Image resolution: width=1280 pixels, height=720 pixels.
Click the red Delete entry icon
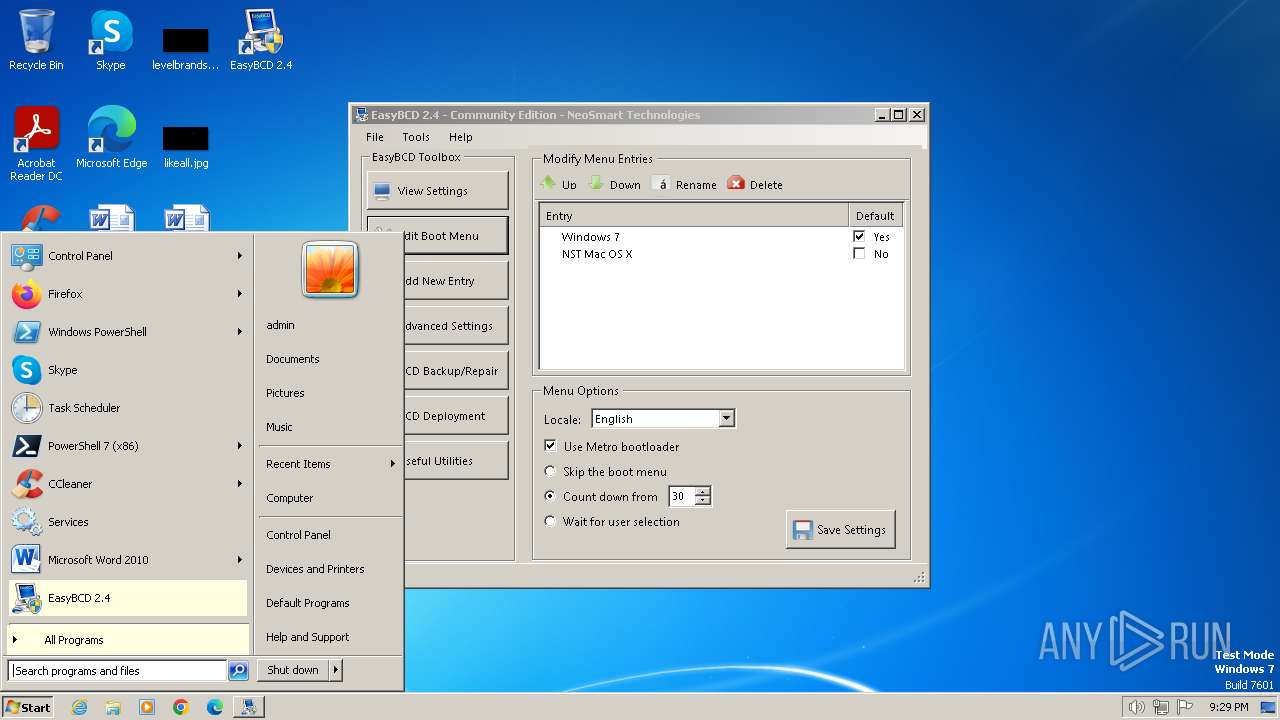(x=736, y=183)
